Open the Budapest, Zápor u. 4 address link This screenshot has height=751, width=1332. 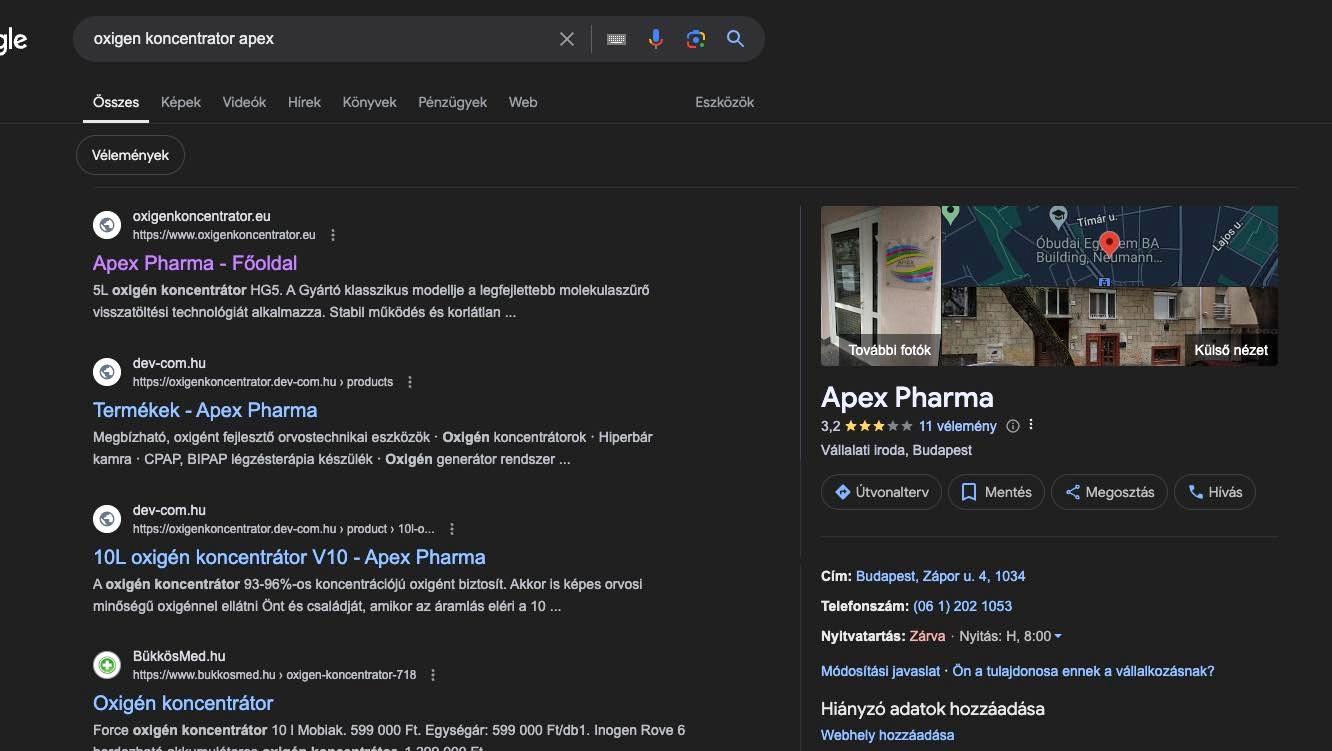tap(941, 576)
